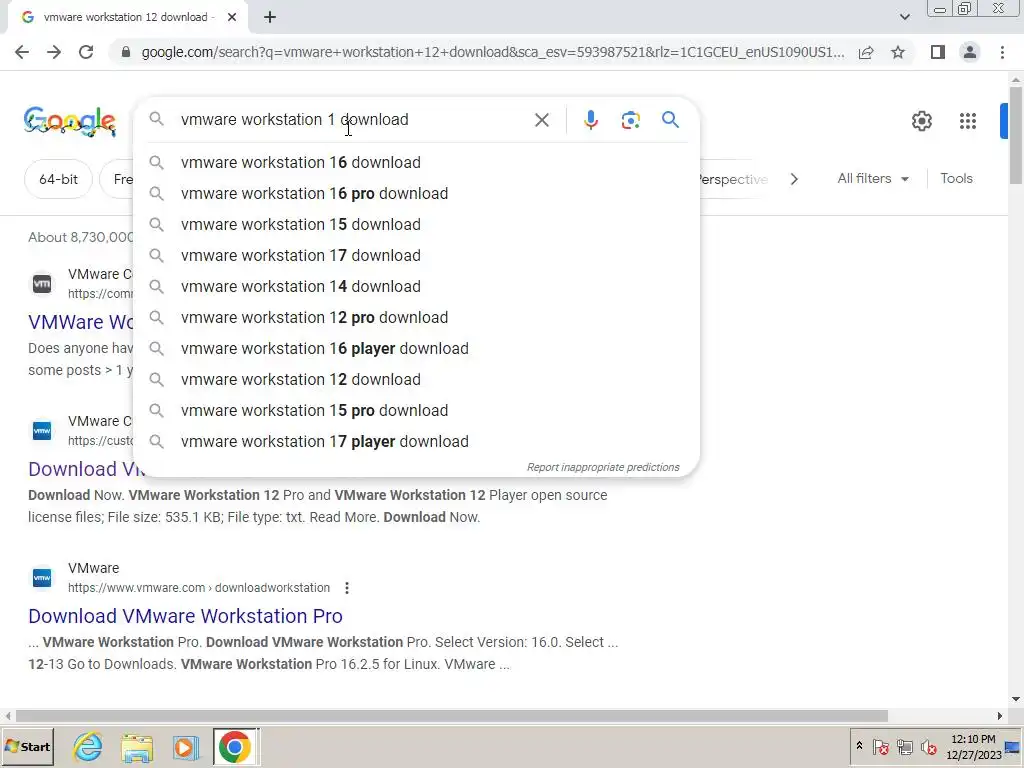Click inside the search query text field

pyautogui.click(x=353, y=120)
